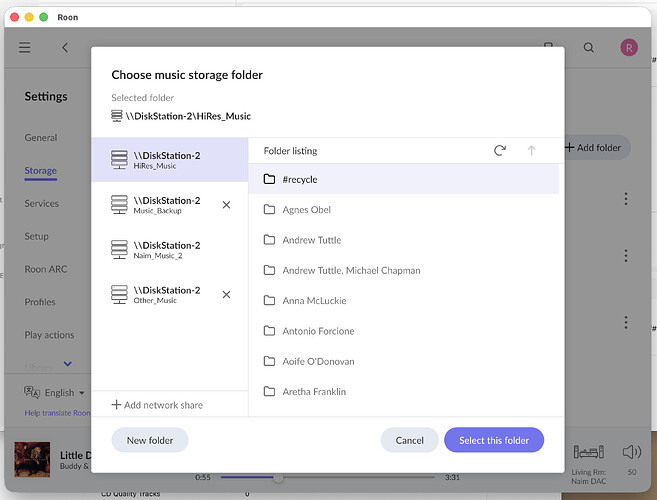This screenshot has width=657, height=500.
Task: Switch to the Services settings tab
Action: [42, 204]
